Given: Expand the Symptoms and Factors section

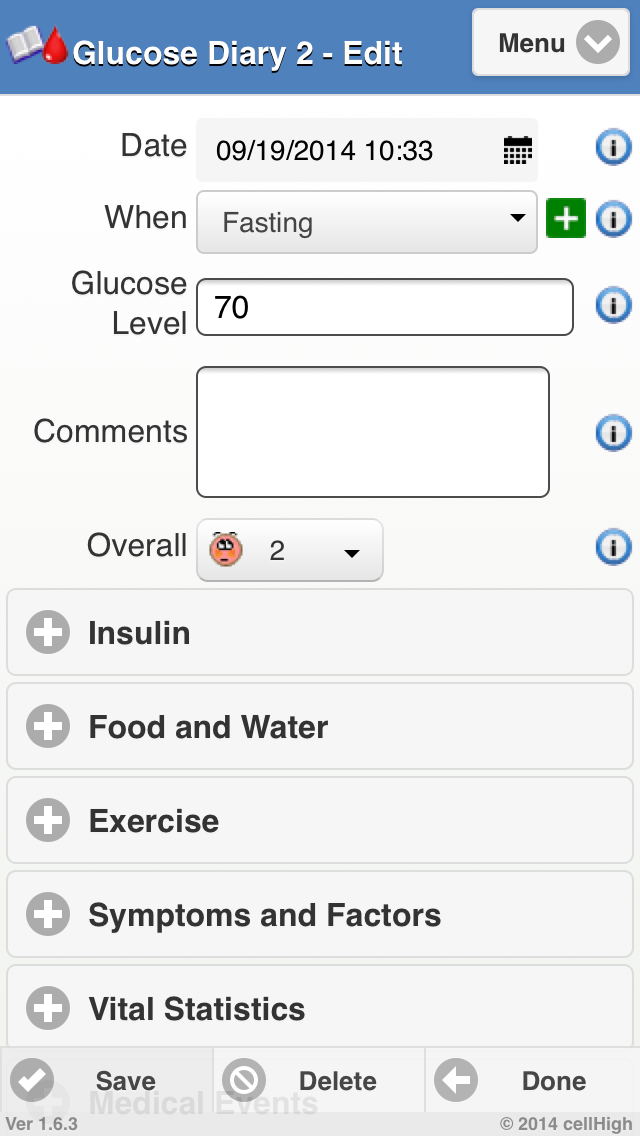Looking at the screenshot, I should [x=320, y=915].
